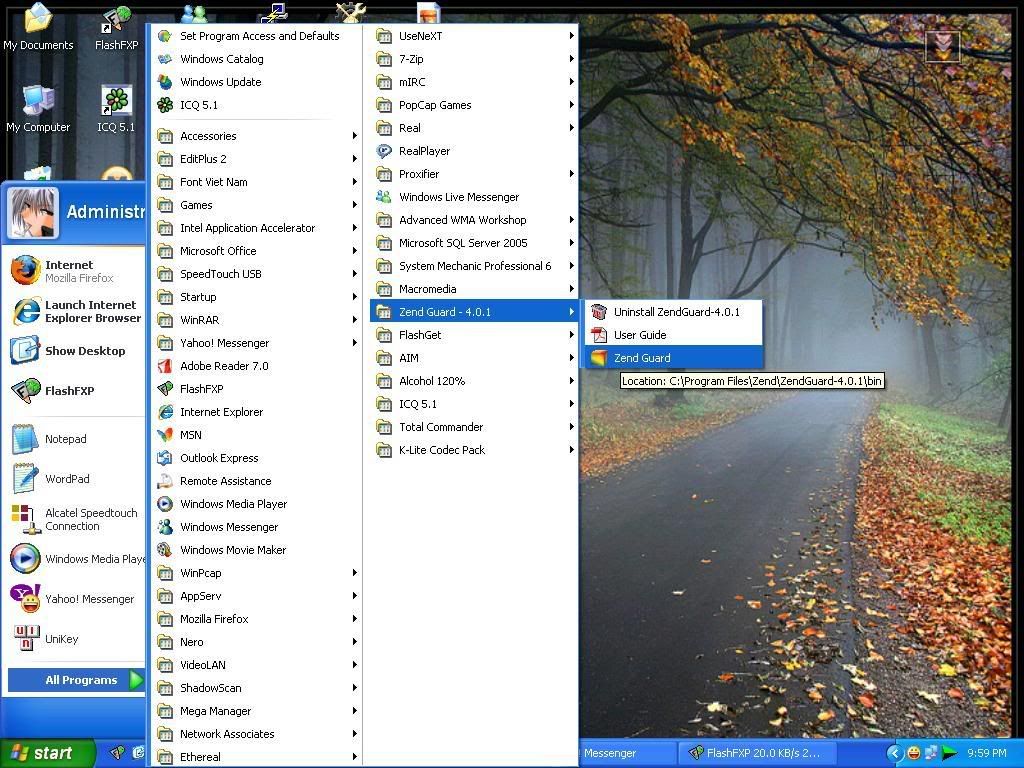
Task: Click the Administrator user avatar picture
Action: point(33,212)
